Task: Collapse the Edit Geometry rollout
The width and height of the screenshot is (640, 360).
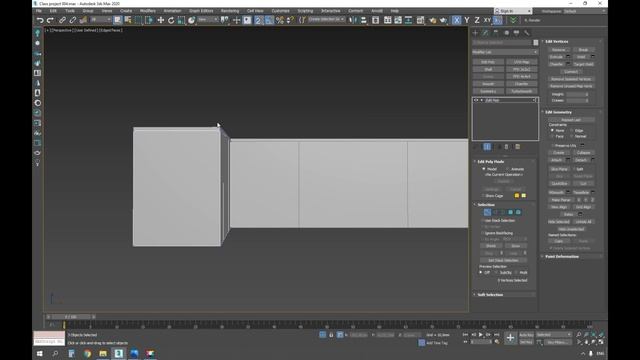Action: click(x=558, y=112)
